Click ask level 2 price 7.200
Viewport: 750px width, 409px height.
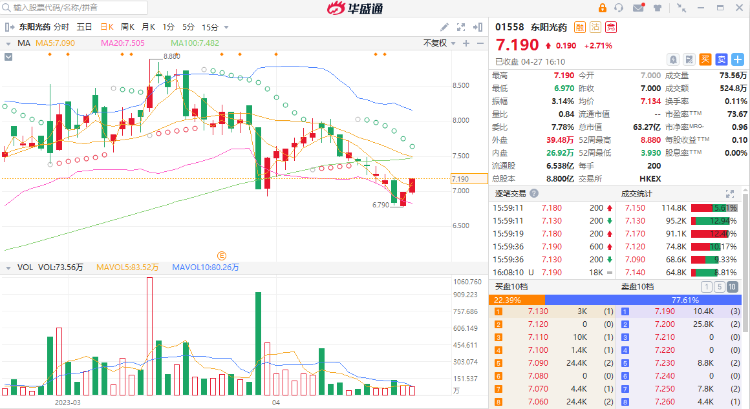coord(665,324)
